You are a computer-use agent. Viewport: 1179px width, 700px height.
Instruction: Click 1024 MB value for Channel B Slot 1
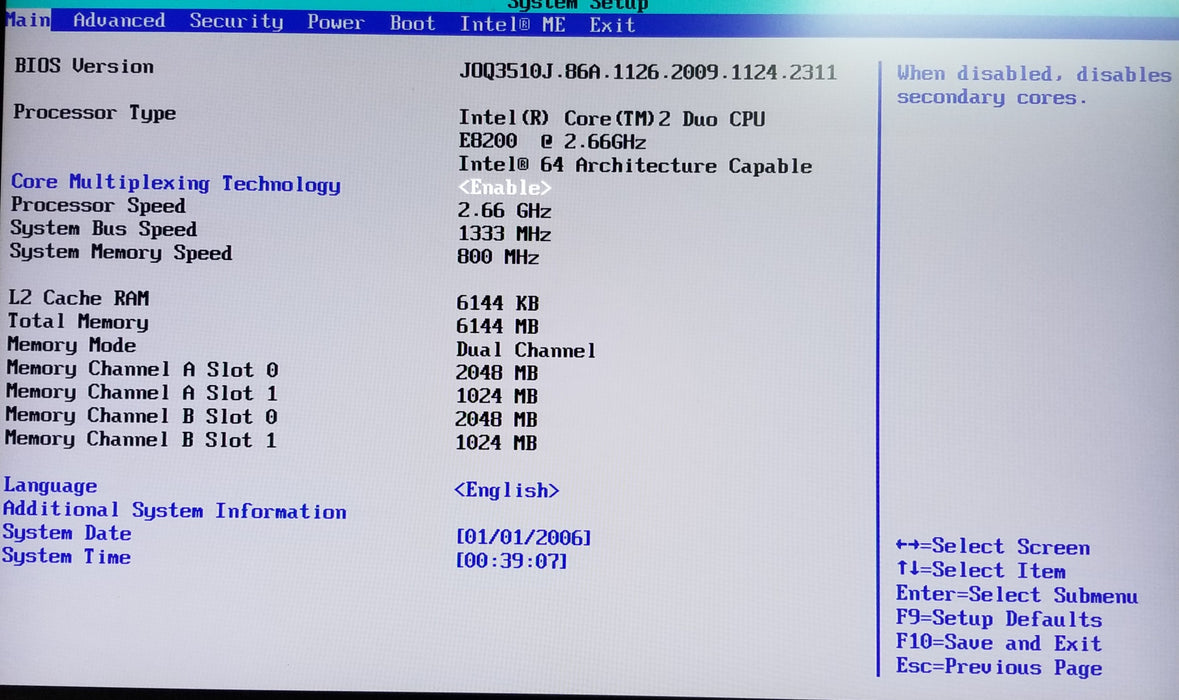(x=496, y=443)
